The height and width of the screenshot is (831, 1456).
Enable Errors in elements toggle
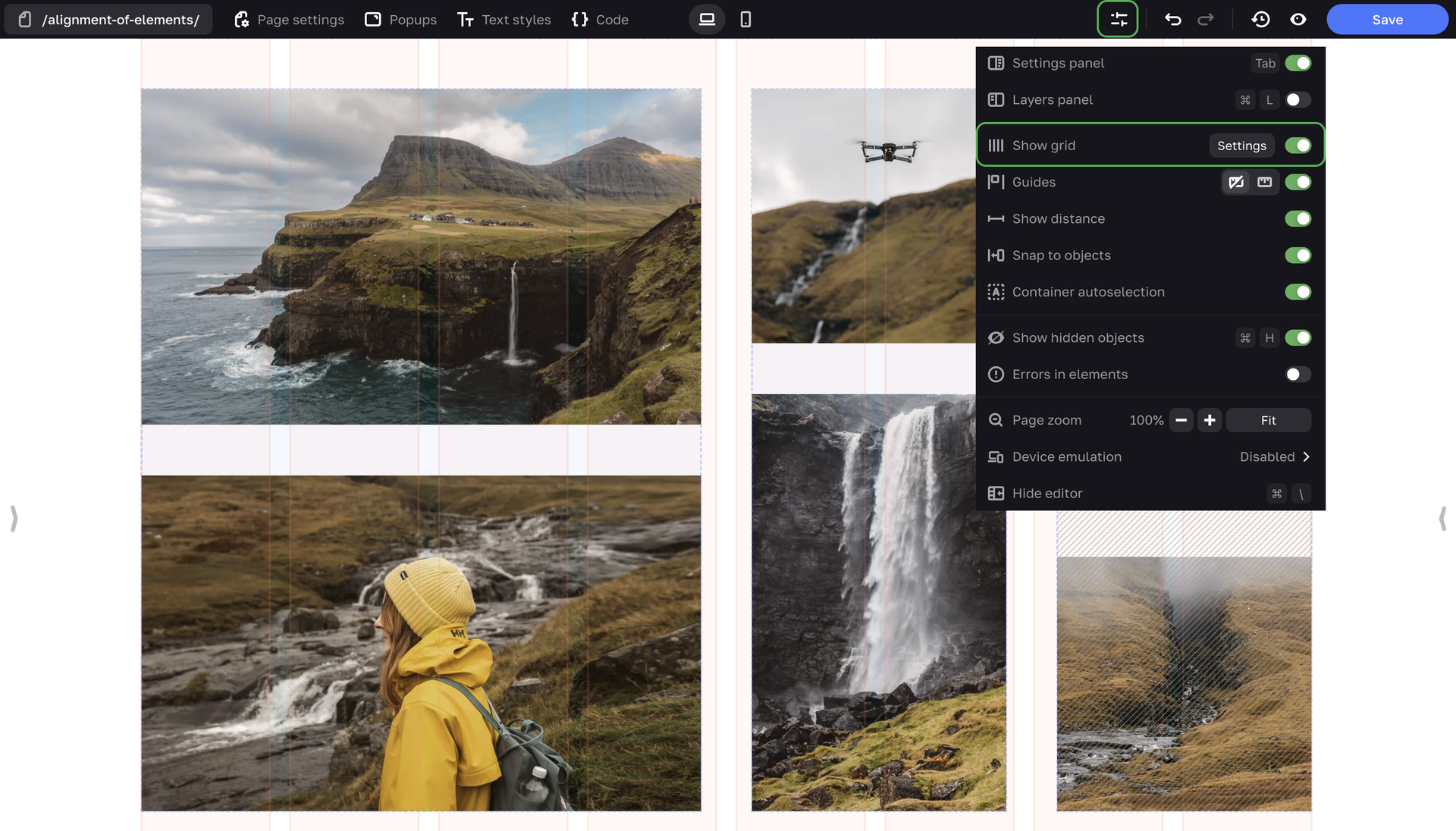coord(1298,375)
